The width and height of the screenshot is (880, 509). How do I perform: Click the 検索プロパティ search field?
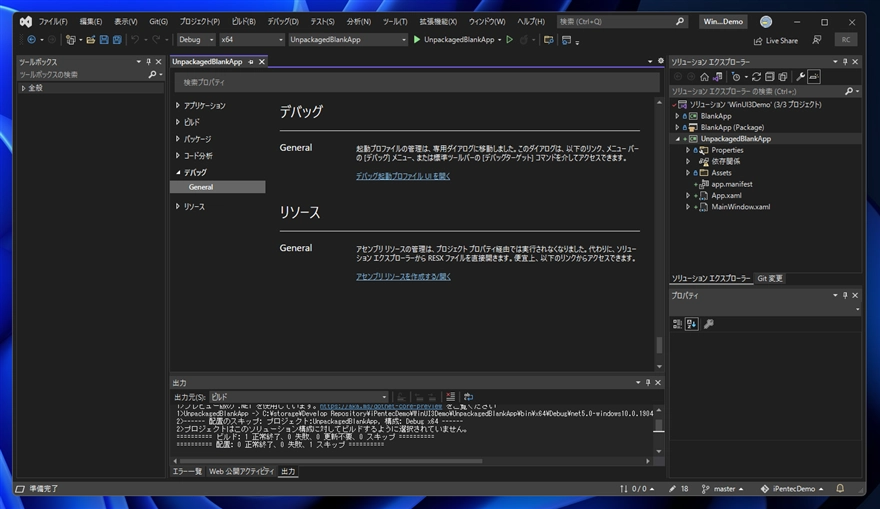[x=416, y=82]
